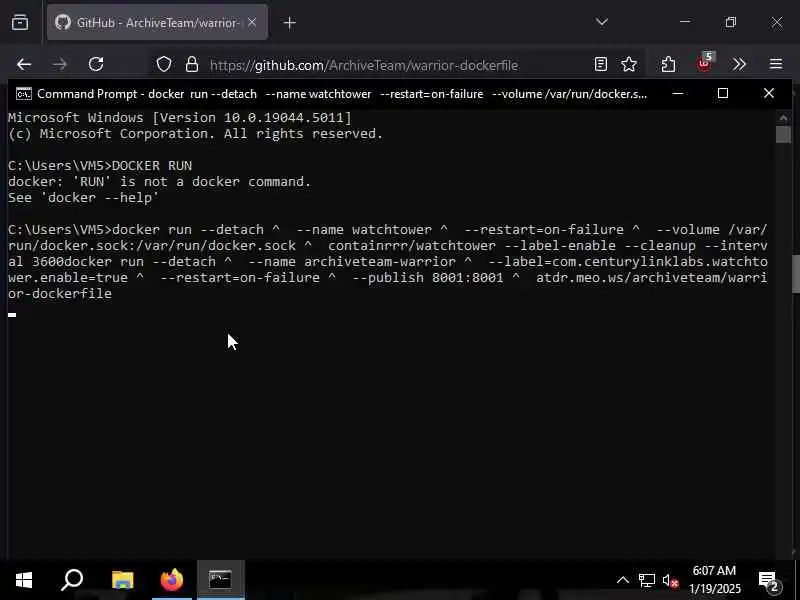Minimize the Firefox window

[x=685, y=22]
